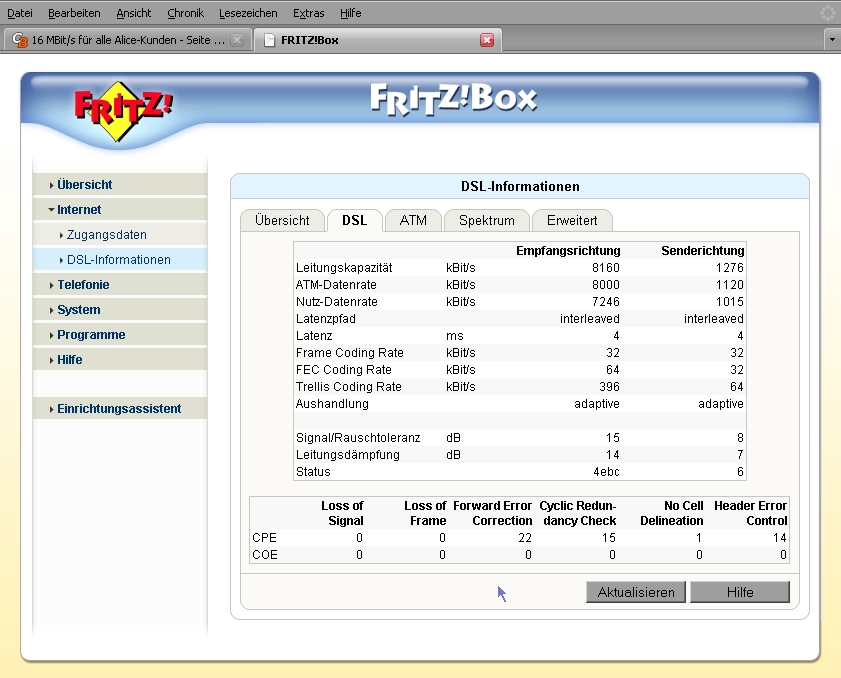841x678 pixels.
Task: Click the ATM-Datenrate value 8000
Action: coord(606,285)
